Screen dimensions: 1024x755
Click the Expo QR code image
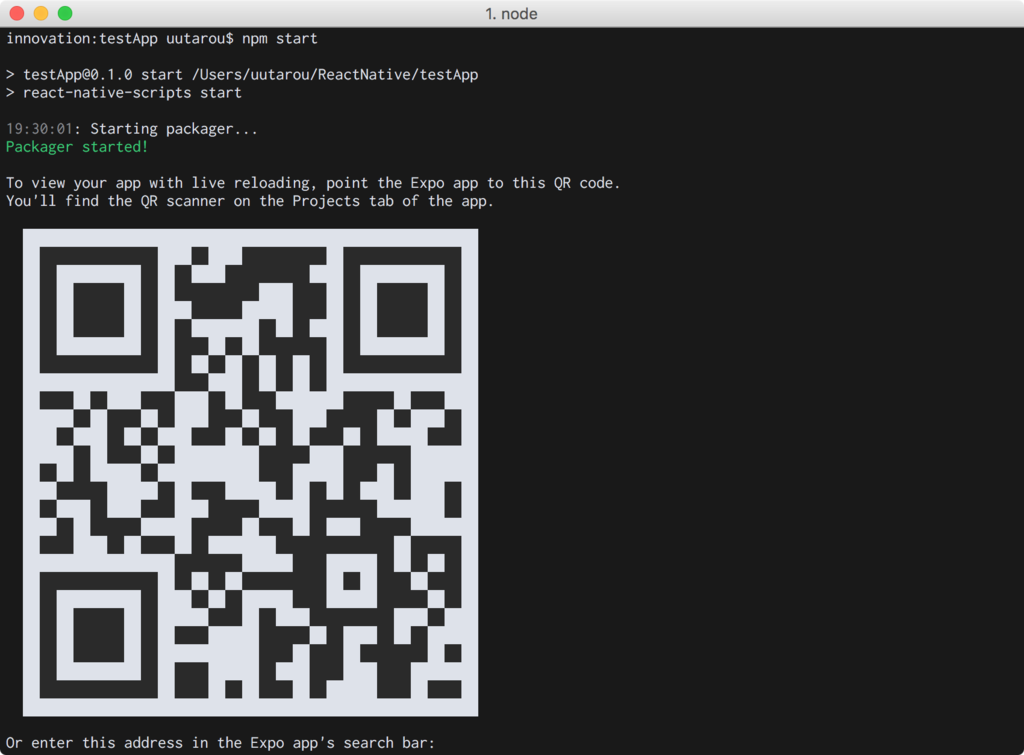click(250, 472)
